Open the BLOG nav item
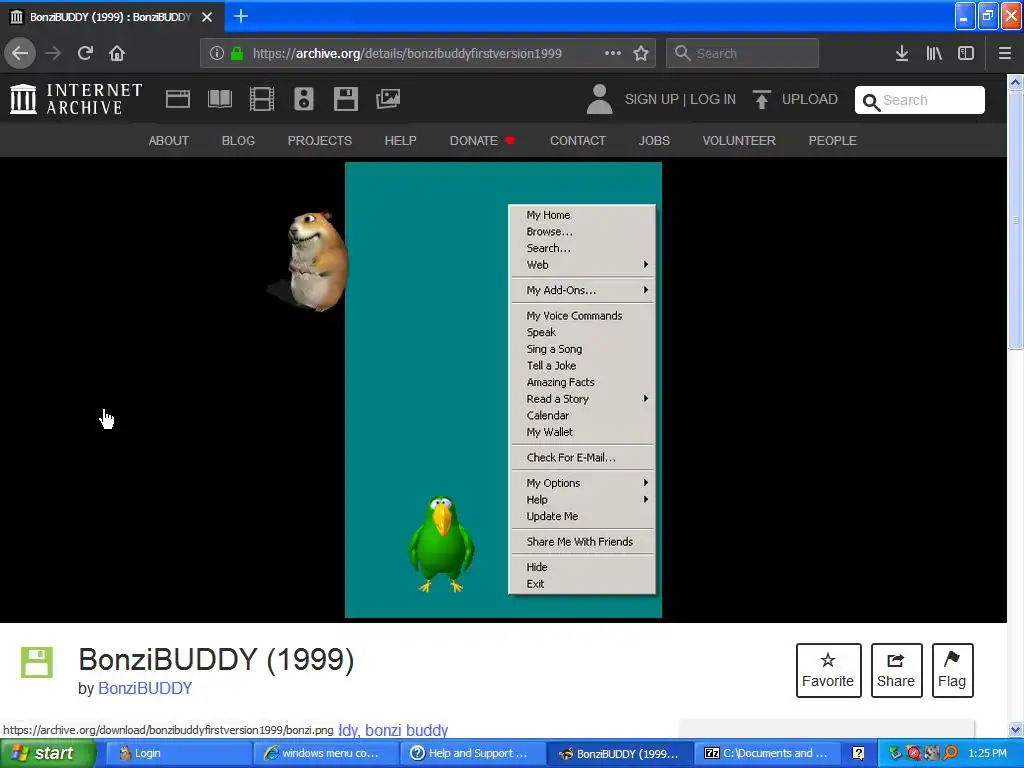 point(238,140)
